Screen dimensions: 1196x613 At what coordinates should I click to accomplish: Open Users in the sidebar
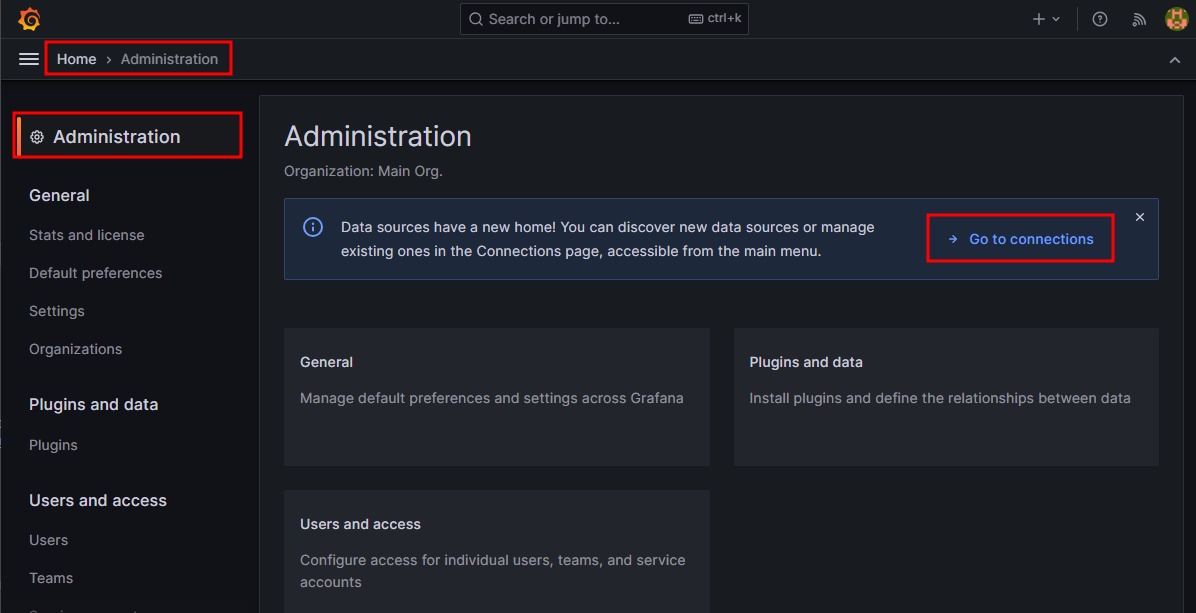[x=48, y=540]
